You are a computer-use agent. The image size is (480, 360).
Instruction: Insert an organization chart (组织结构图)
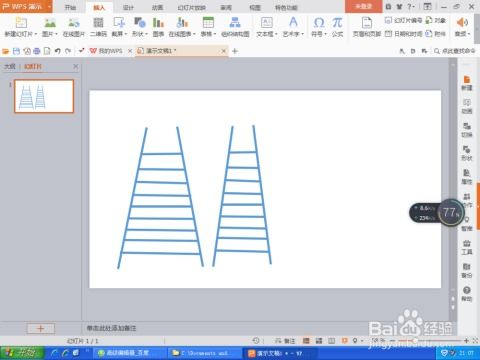tap(235, 27)
